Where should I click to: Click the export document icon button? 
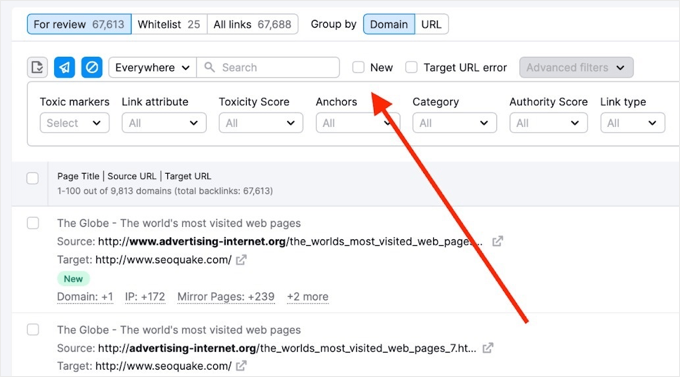(x=37, y=68)
